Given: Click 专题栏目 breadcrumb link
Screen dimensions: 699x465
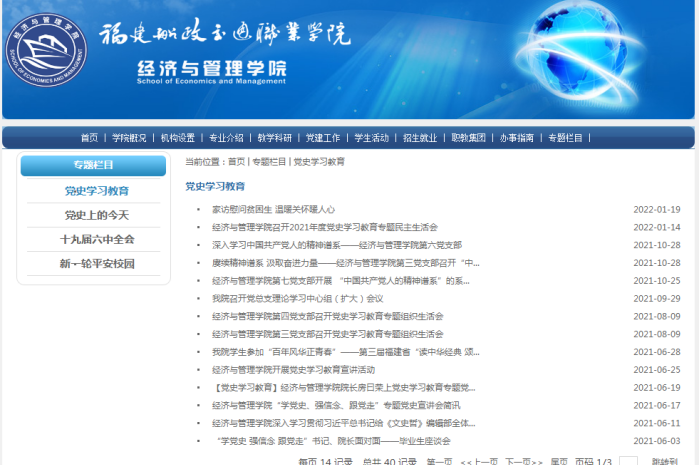Looking at the screenshot, I should click(268, 161).
